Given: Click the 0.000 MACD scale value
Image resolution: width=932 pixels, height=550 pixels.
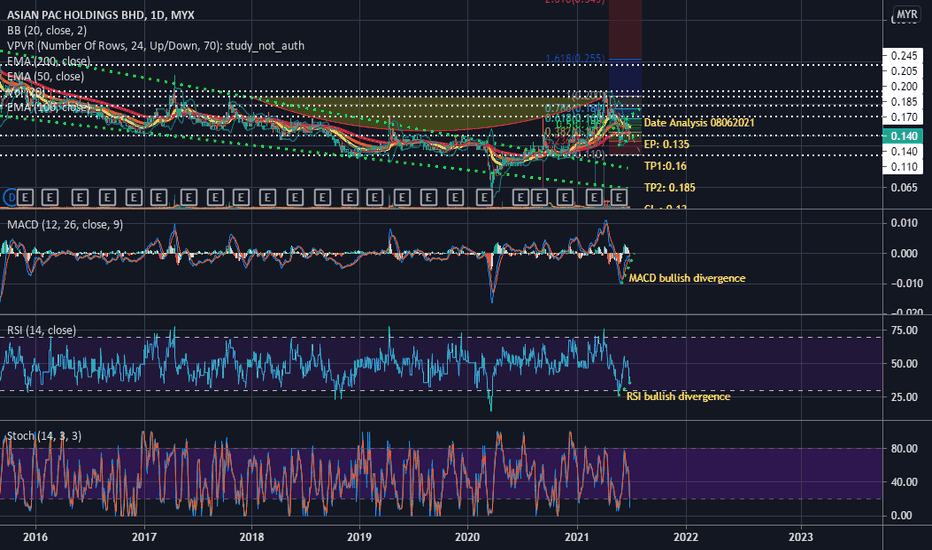Looking at the screenshot, I should (903, 253).
